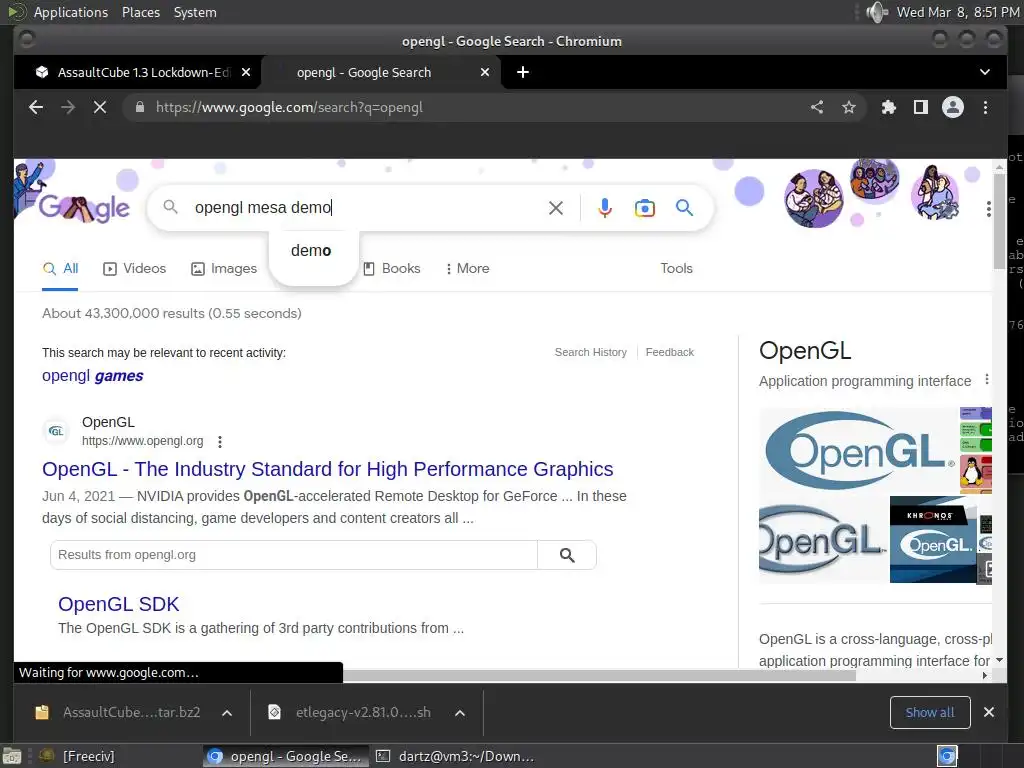
Task: Open Chromium three-dot menu
Action: point(985,107)
